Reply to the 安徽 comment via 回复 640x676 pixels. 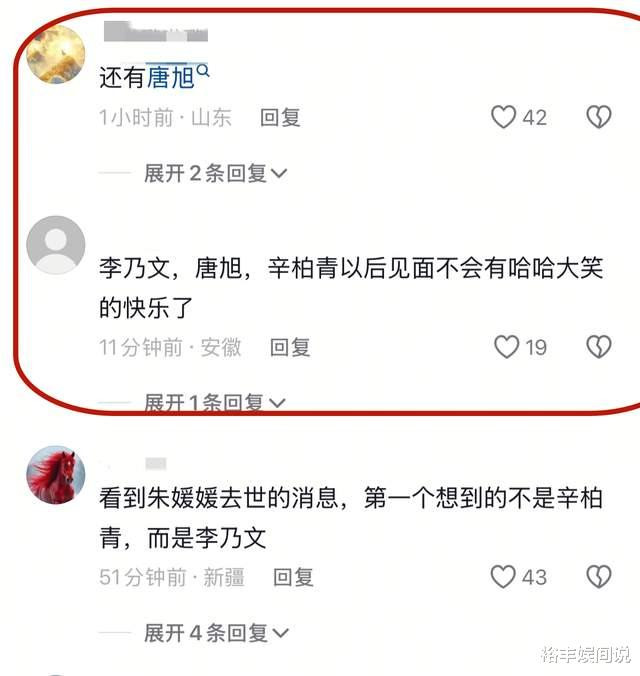coord(290,347)
